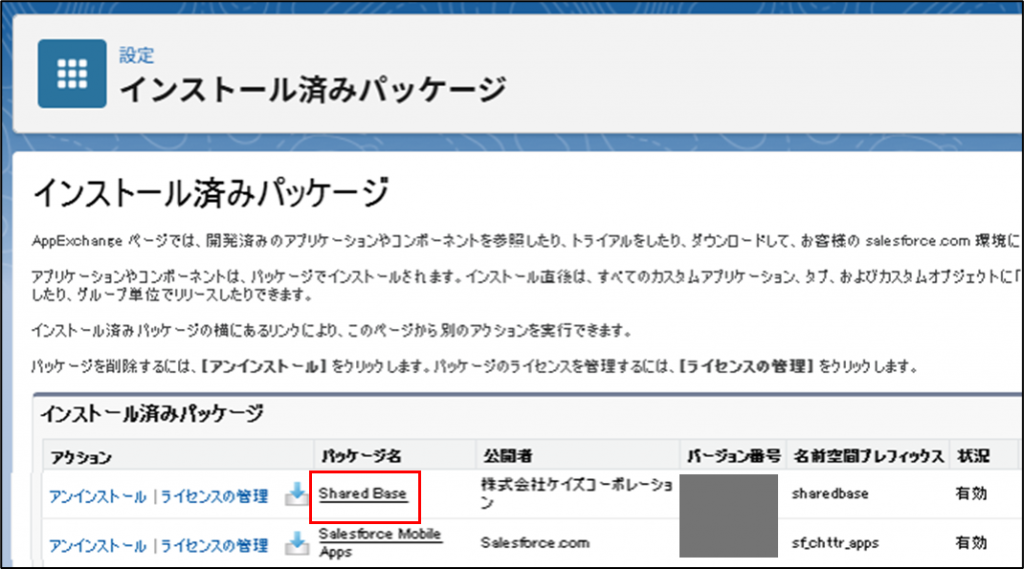Manage licenses for Salesforce Mobile Apps
This screenshot has width=1024, height=569.
pyautogui.click(x=217, y=545)
